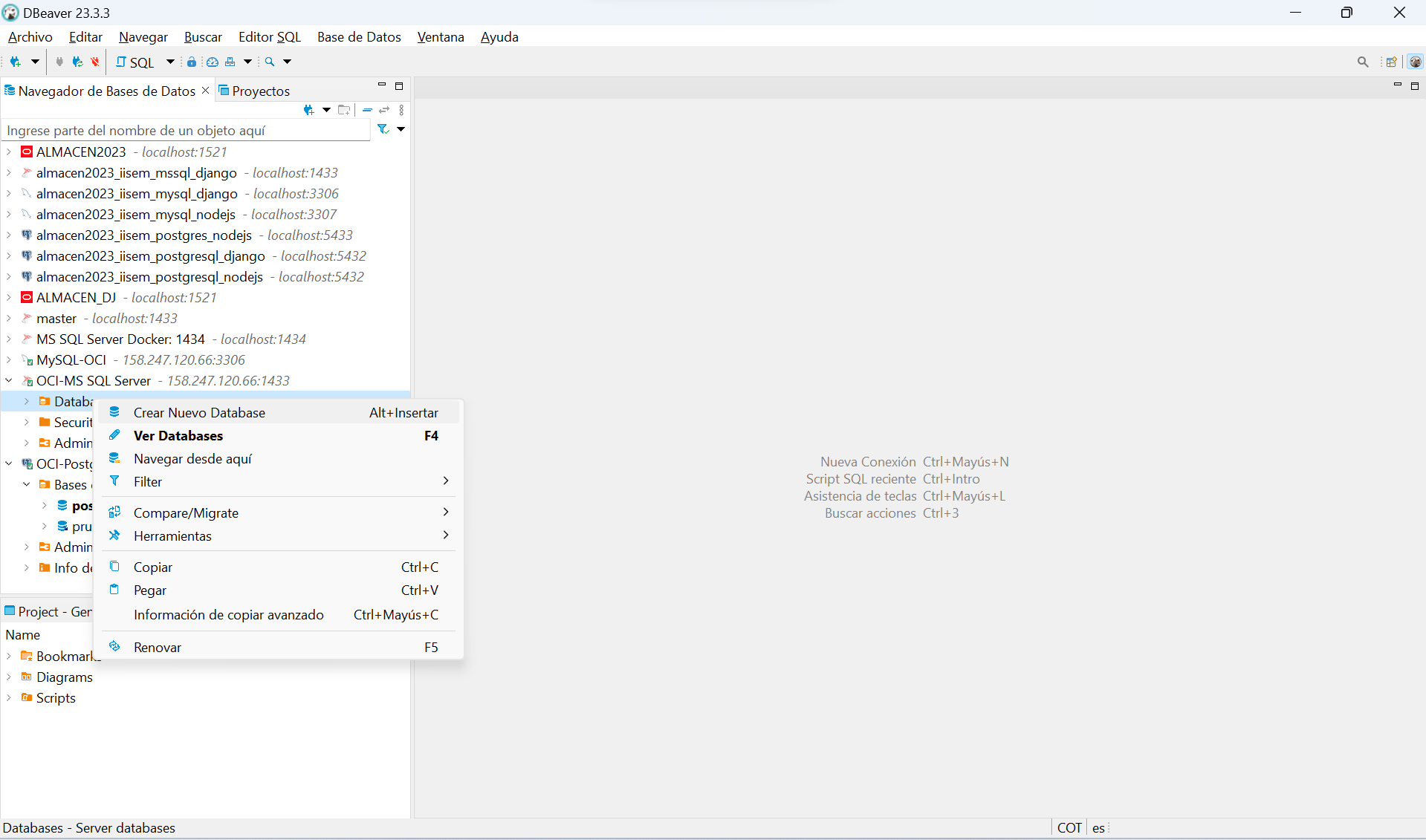Open the dashboard gauge icon in toolbar
This screenshot has width=1426, height=840.
coord(212,62)
